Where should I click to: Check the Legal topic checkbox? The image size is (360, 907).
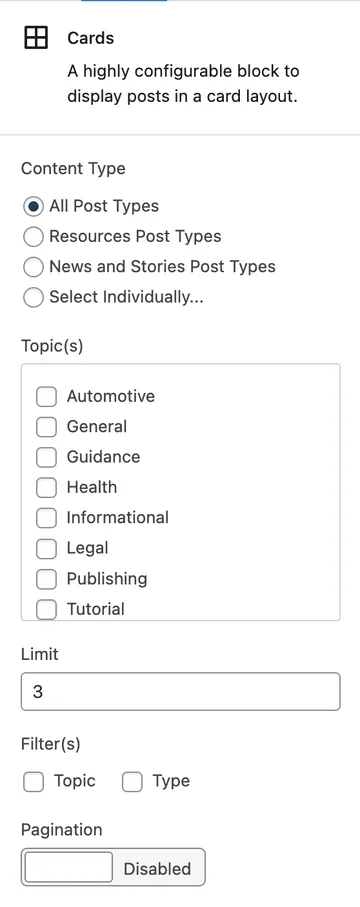46,548
